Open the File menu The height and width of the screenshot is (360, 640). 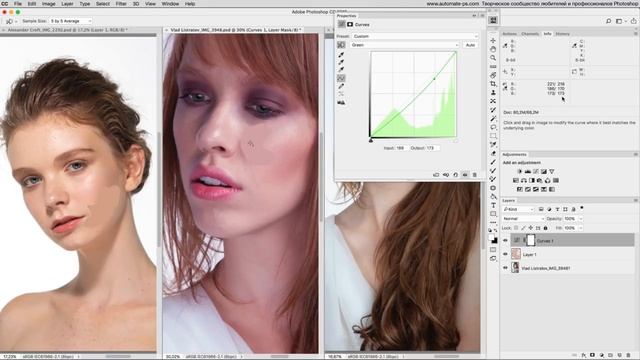click(x=18, y=4)
